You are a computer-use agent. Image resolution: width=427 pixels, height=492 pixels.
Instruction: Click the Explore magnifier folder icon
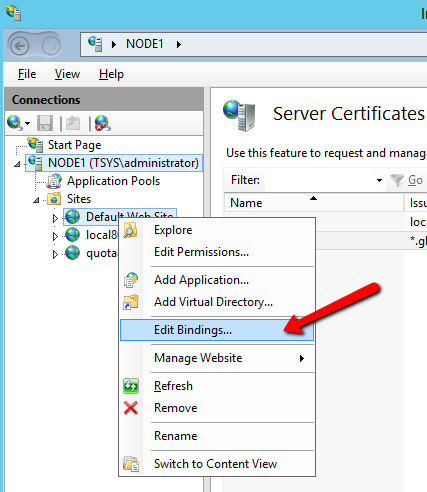coord(131,230)
